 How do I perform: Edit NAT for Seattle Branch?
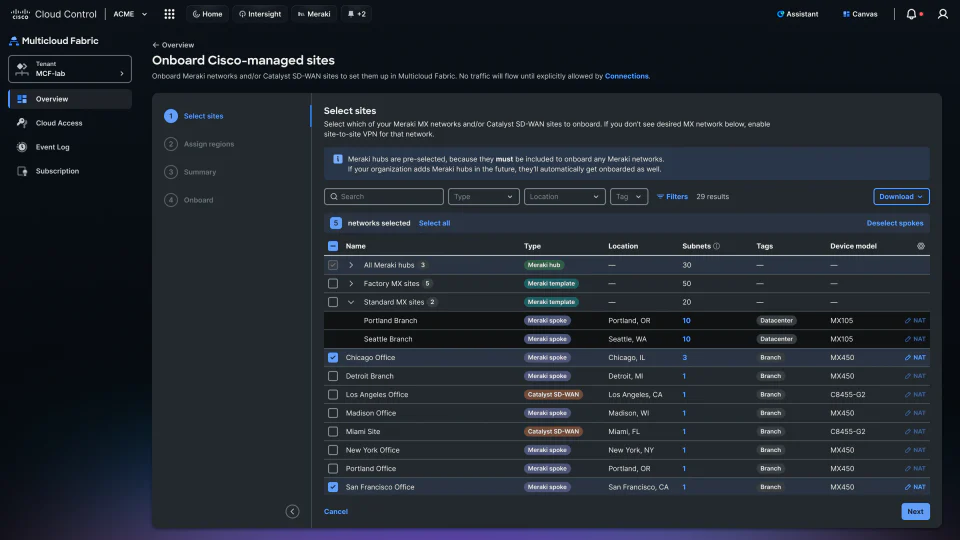(915, 339)
